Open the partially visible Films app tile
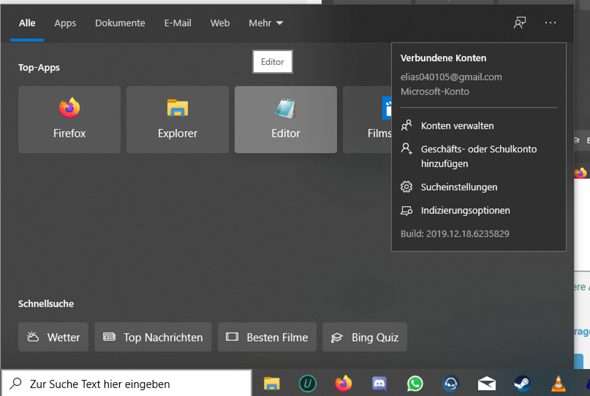This screenshot has width=590, height=396. click(x=367, y=119)
